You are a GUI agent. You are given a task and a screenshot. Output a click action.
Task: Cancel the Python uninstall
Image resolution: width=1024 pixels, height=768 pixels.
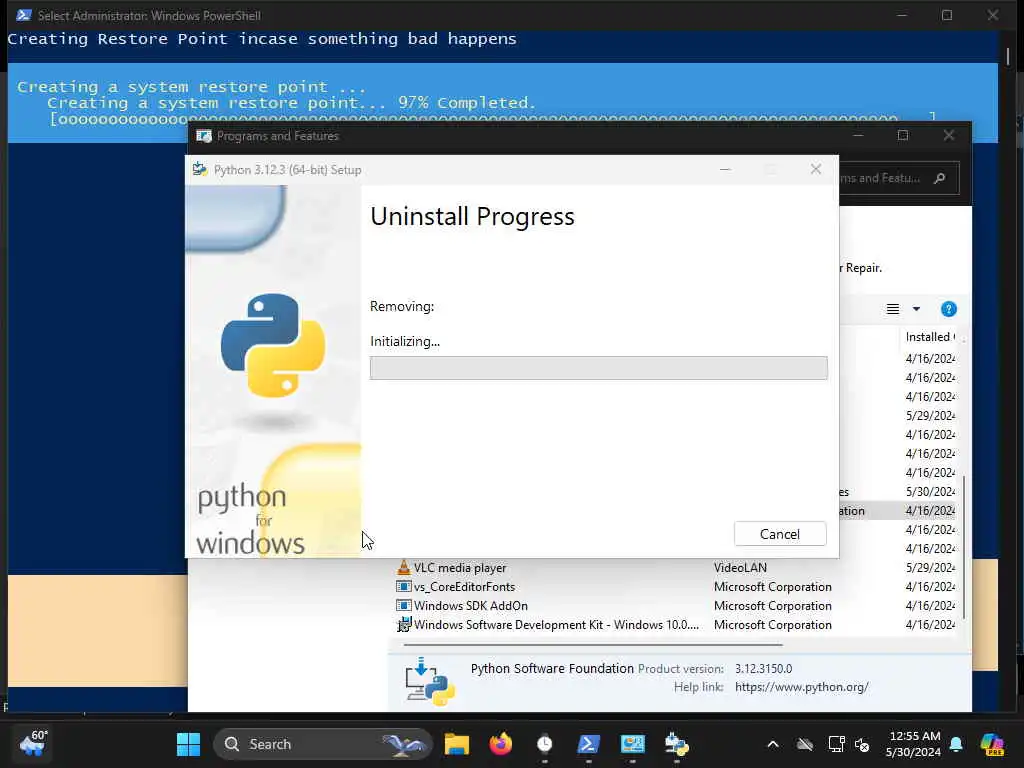(780, 534)
